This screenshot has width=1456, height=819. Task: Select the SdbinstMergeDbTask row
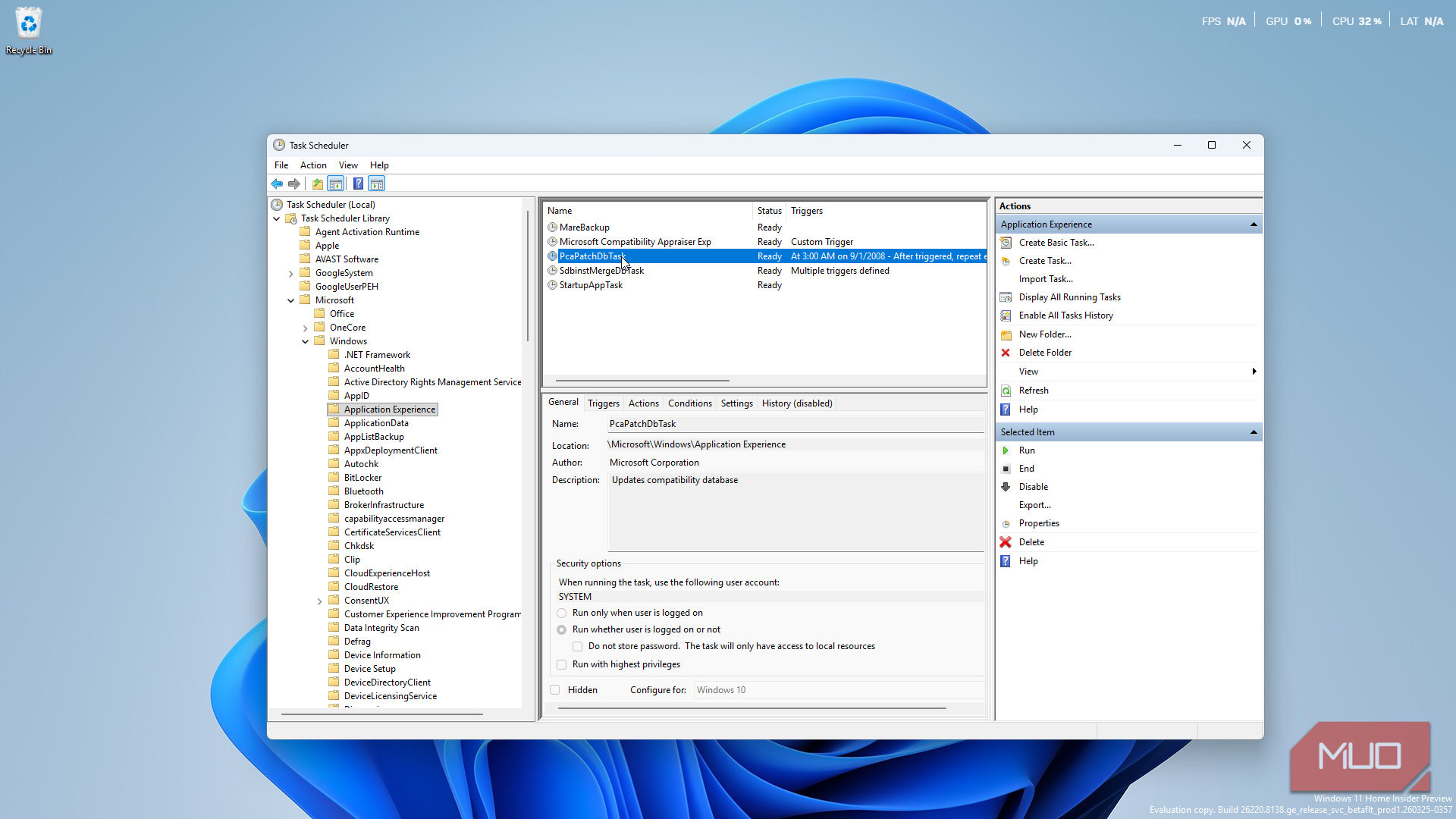click(x=765, y=271)
